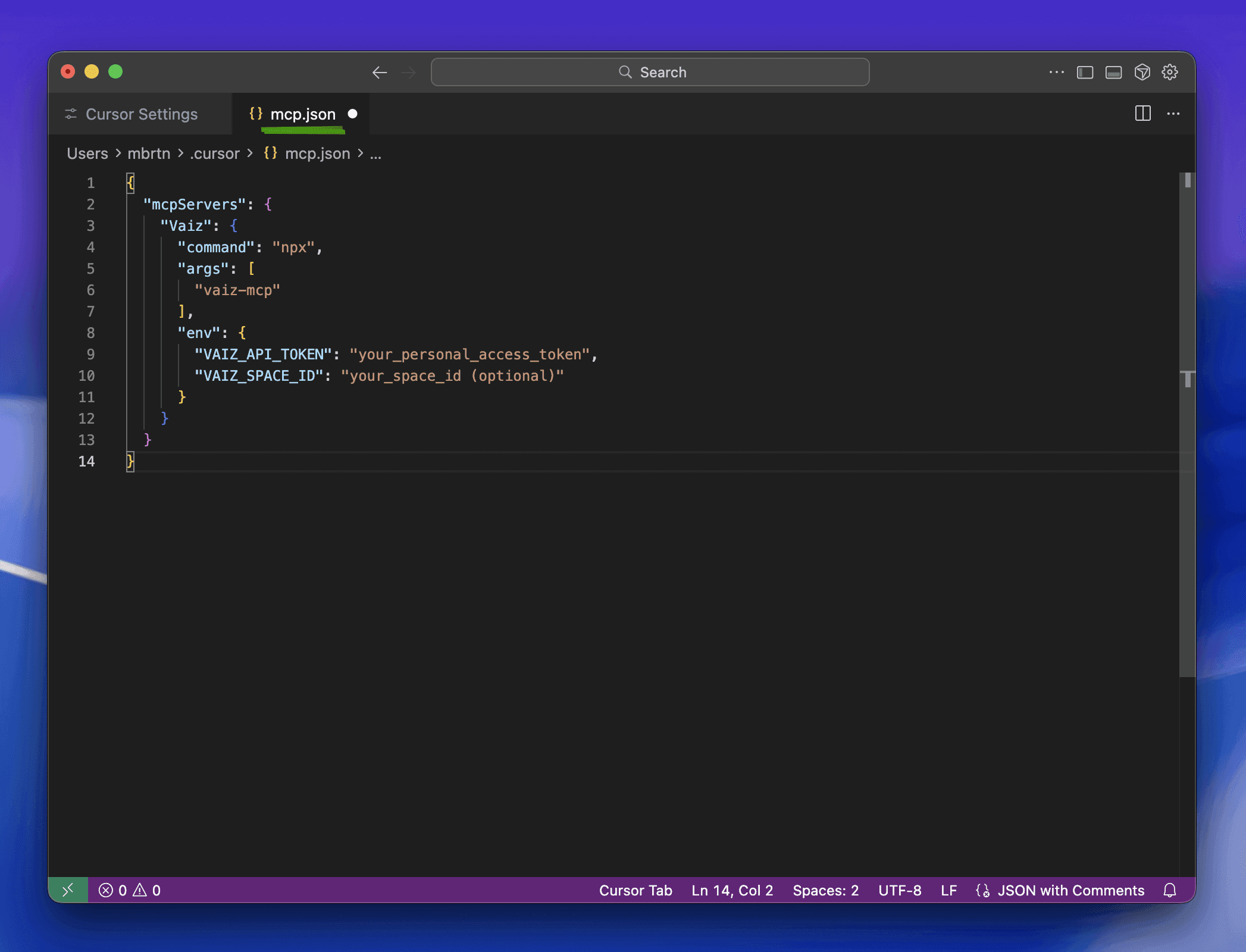Expand the mbrtn breadcrumb segment
This screenshot has width=1246, height=952.
click(x=149, y=154)
